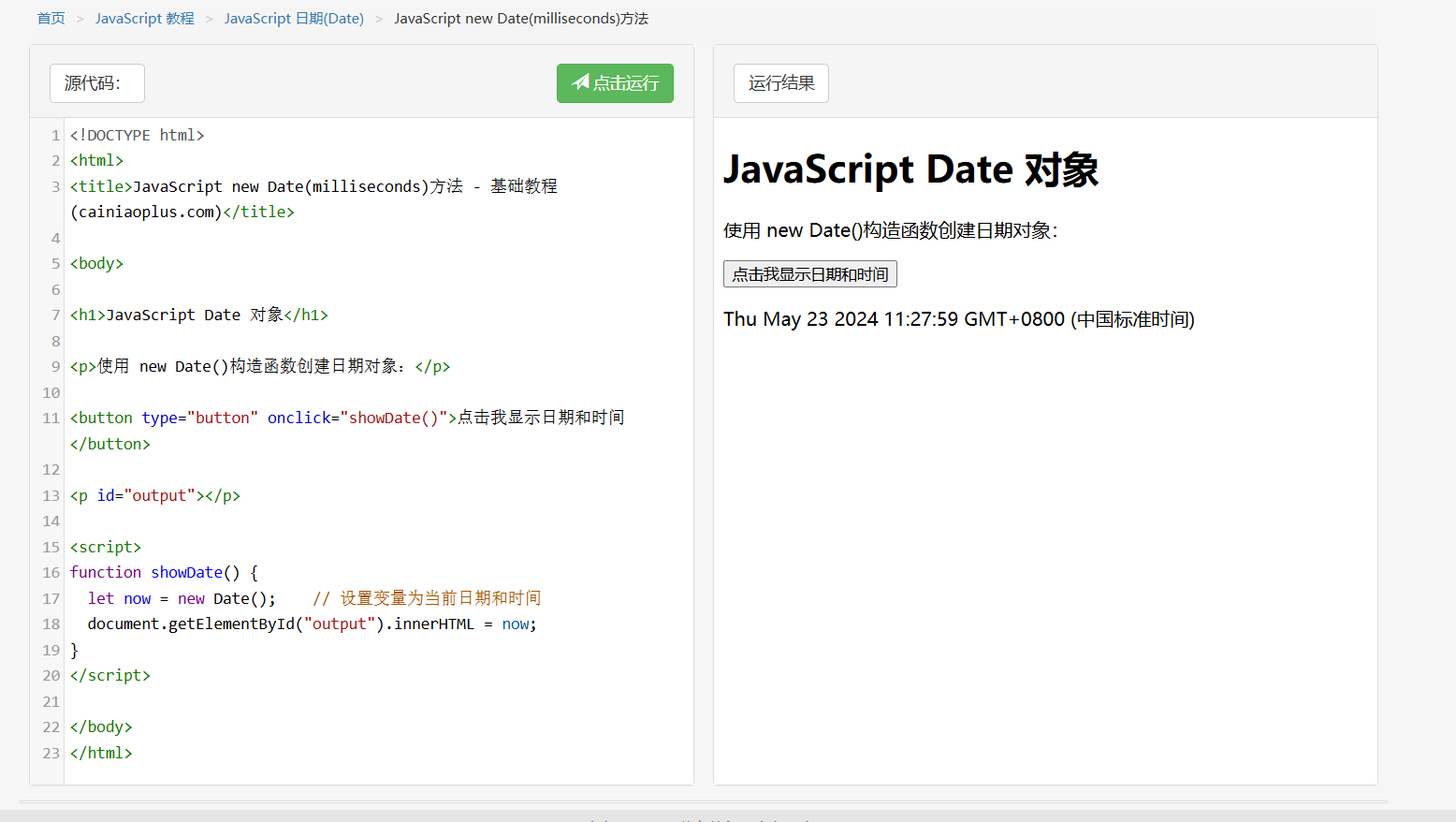Click the <body> opening tag line

click(97, 263)
